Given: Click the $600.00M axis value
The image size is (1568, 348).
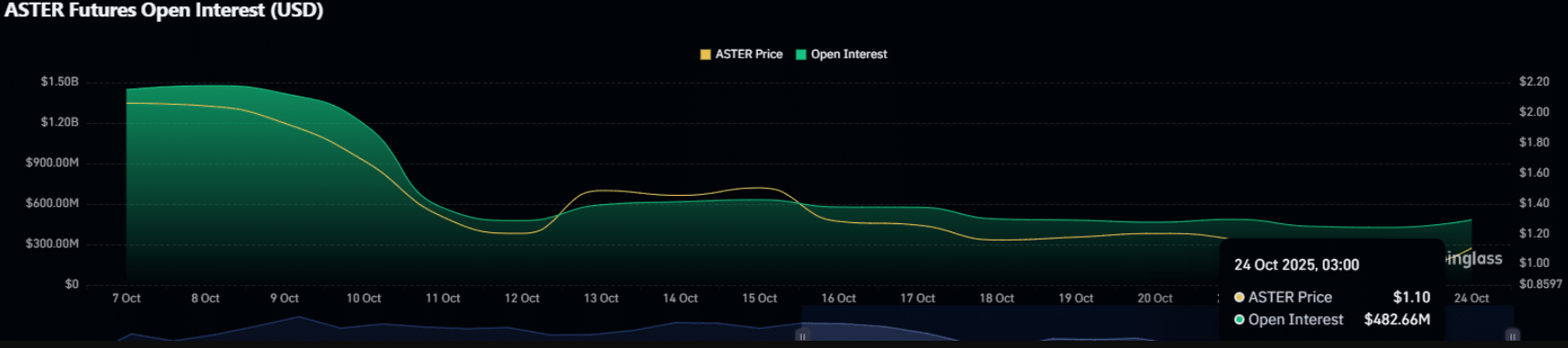Looking at the screenshot, I should 53,202.
